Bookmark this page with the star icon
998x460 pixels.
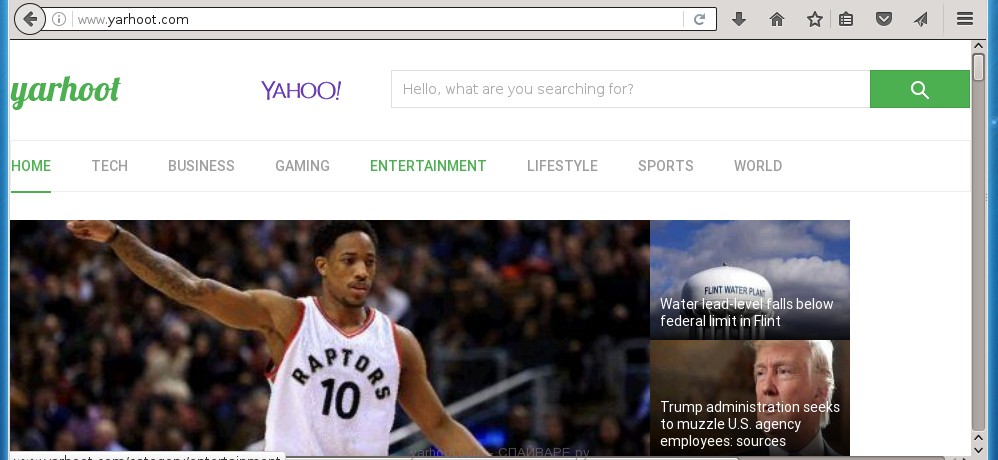tap(814, 19)
